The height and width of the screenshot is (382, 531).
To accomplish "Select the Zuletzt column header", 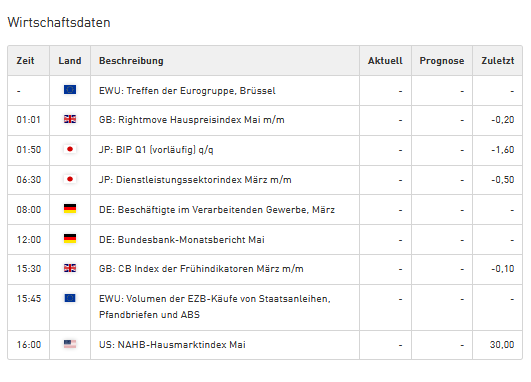I will click(x=498, y=61).
